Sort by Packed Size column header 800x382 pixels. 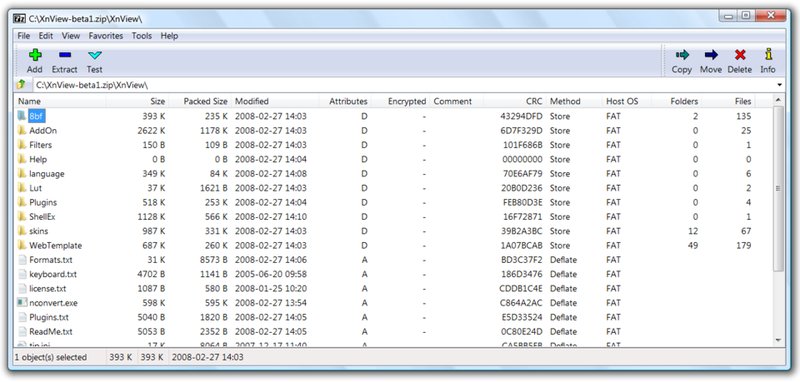click(199, 101)
